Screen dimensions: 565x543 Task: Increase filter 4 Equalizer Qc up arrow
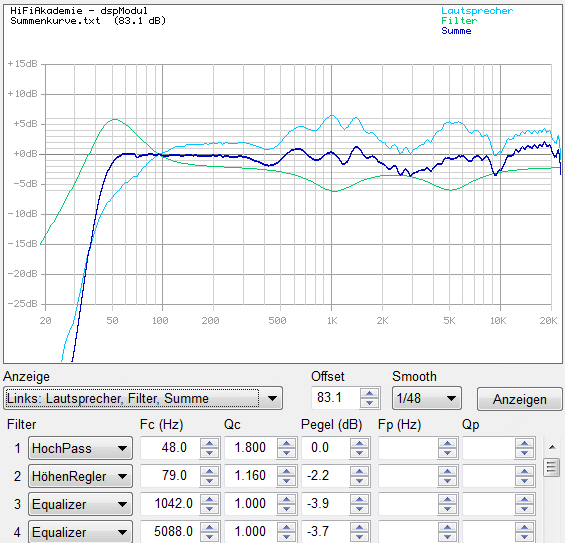286,527
